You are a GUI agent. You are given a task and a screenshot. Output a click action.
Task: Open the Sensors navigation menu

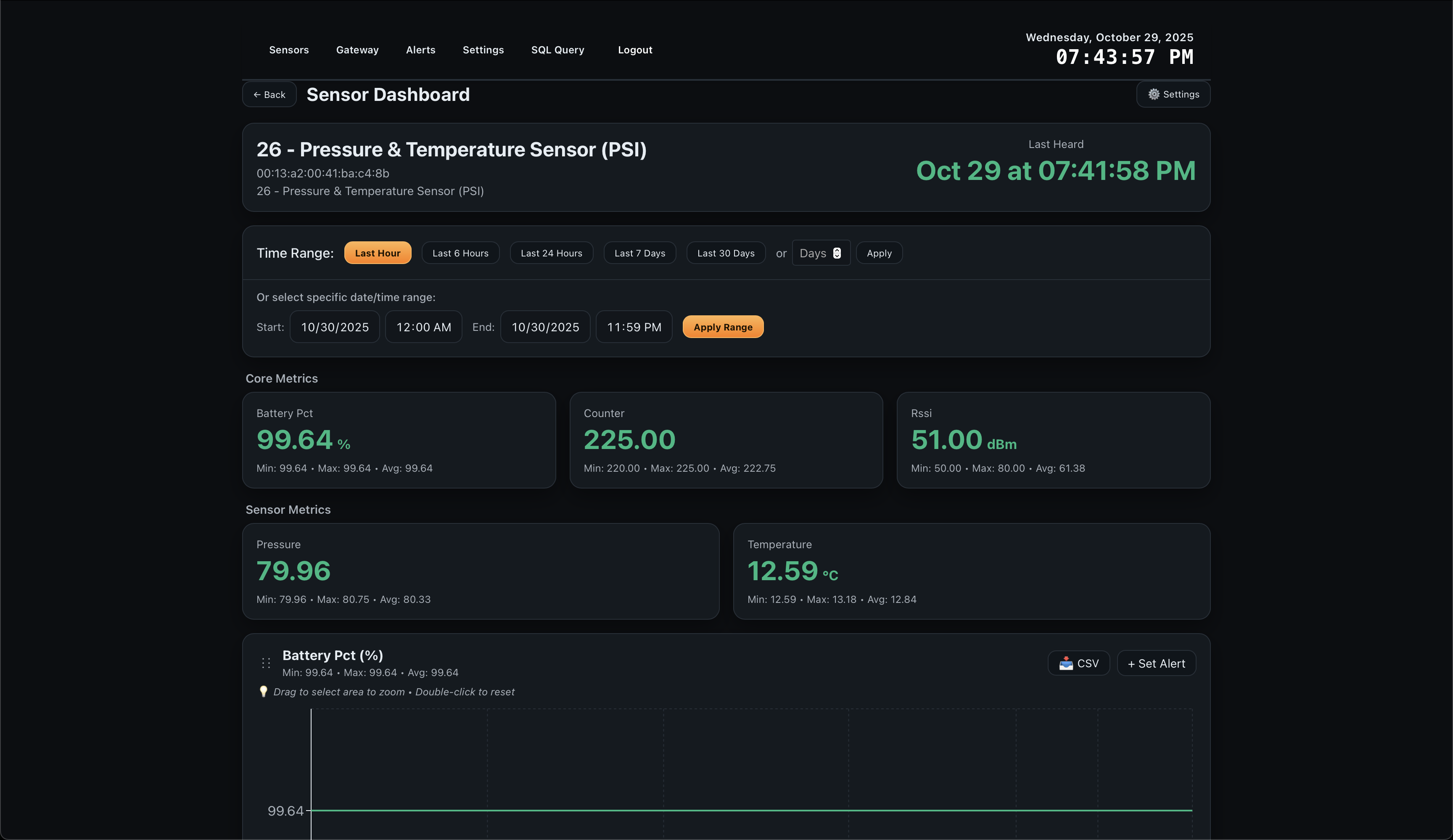coord(289,50)
